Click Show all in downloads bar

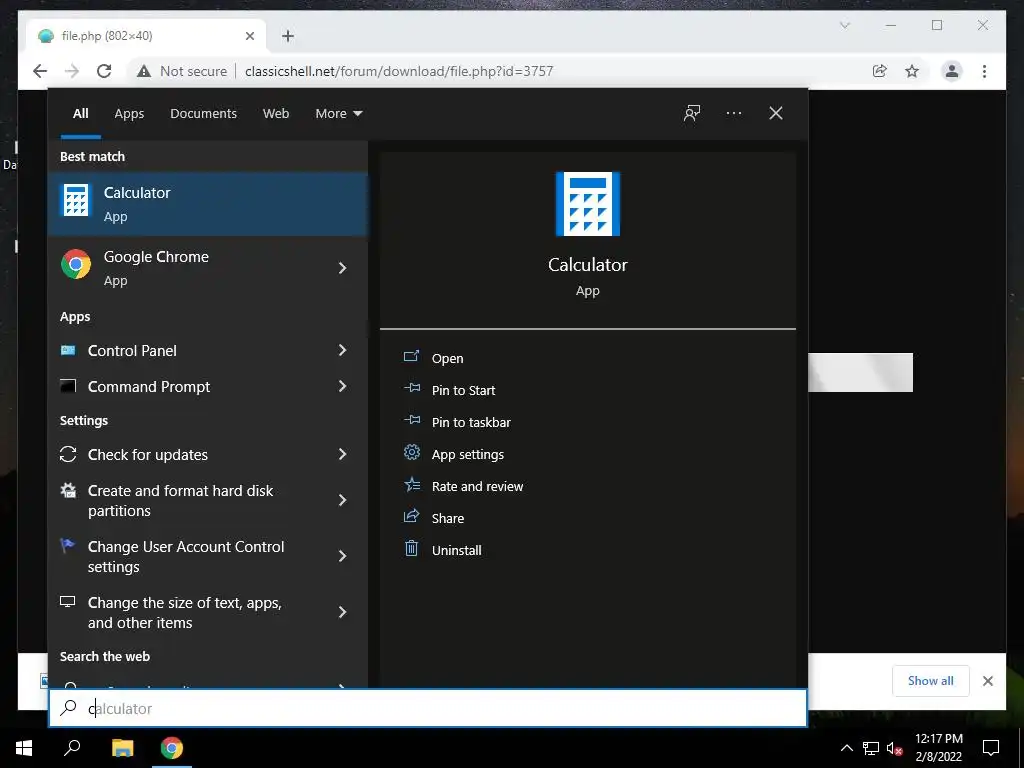point(931,681)
